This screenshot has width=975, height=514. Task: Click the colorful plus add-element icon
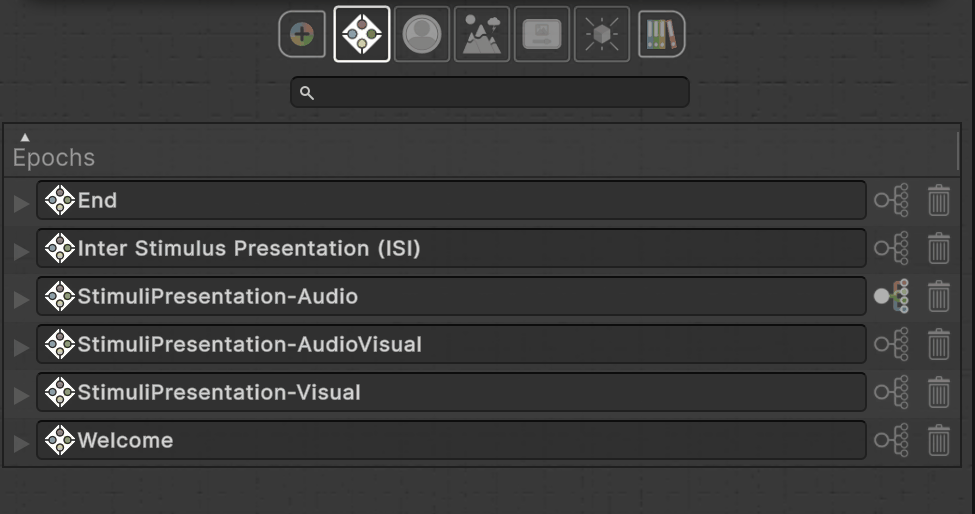(x=302, y=34)
